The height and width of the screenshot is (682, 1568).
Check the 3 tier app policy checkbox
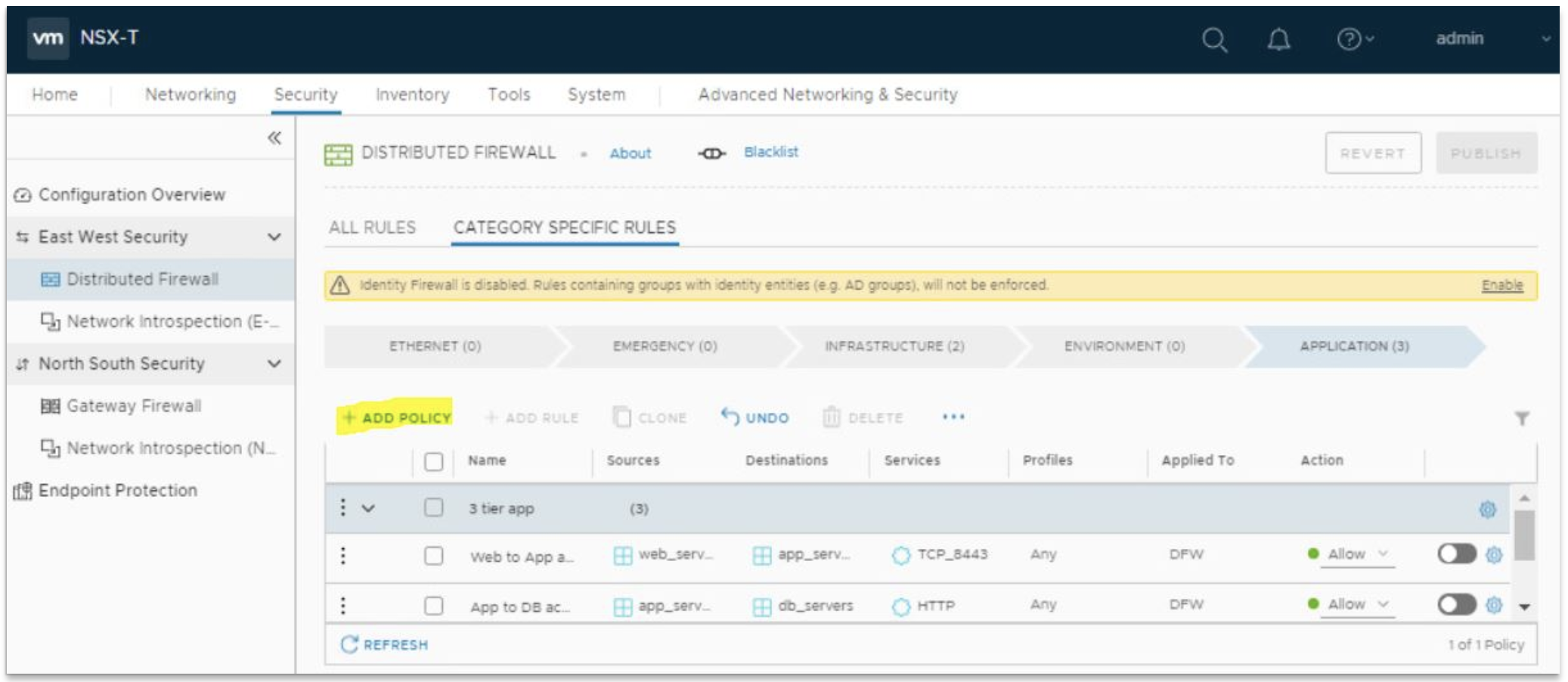tap(433, 507)
